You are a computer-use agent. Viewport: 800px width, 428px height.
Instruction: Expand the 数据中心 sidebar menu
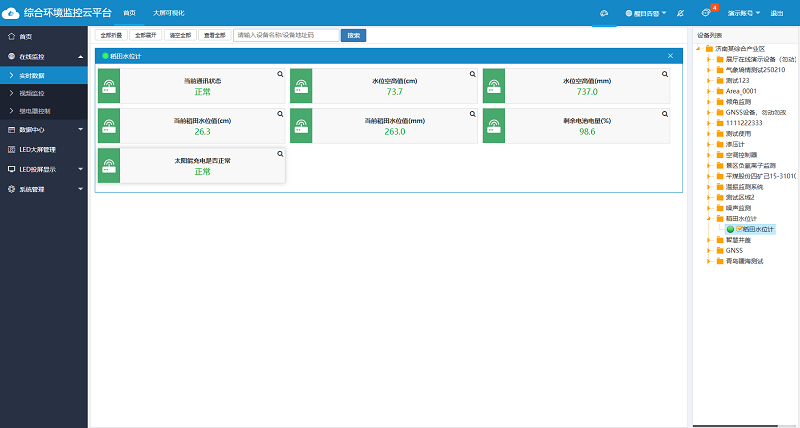(44, 129)
